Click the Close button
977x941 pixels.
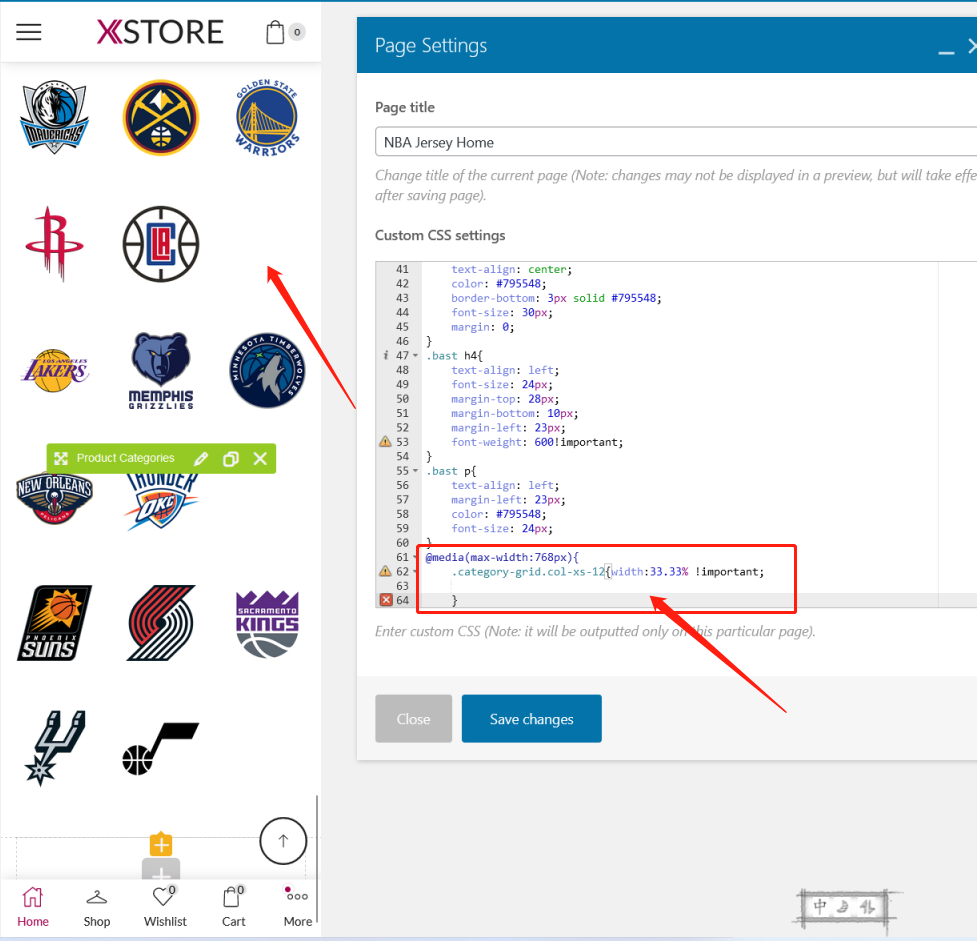413,719
